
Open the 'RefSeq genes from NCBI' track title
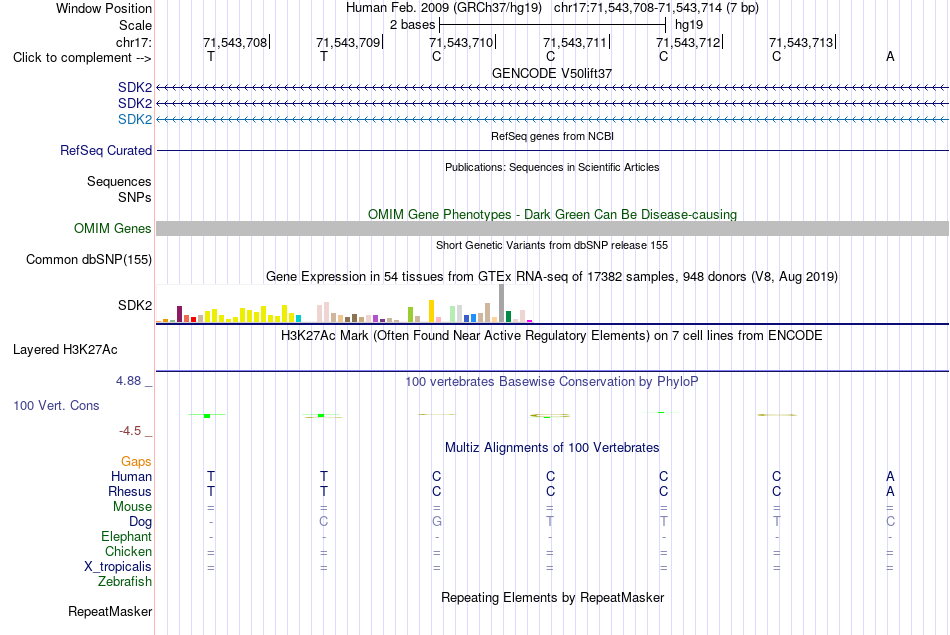[x=552, y=136]
